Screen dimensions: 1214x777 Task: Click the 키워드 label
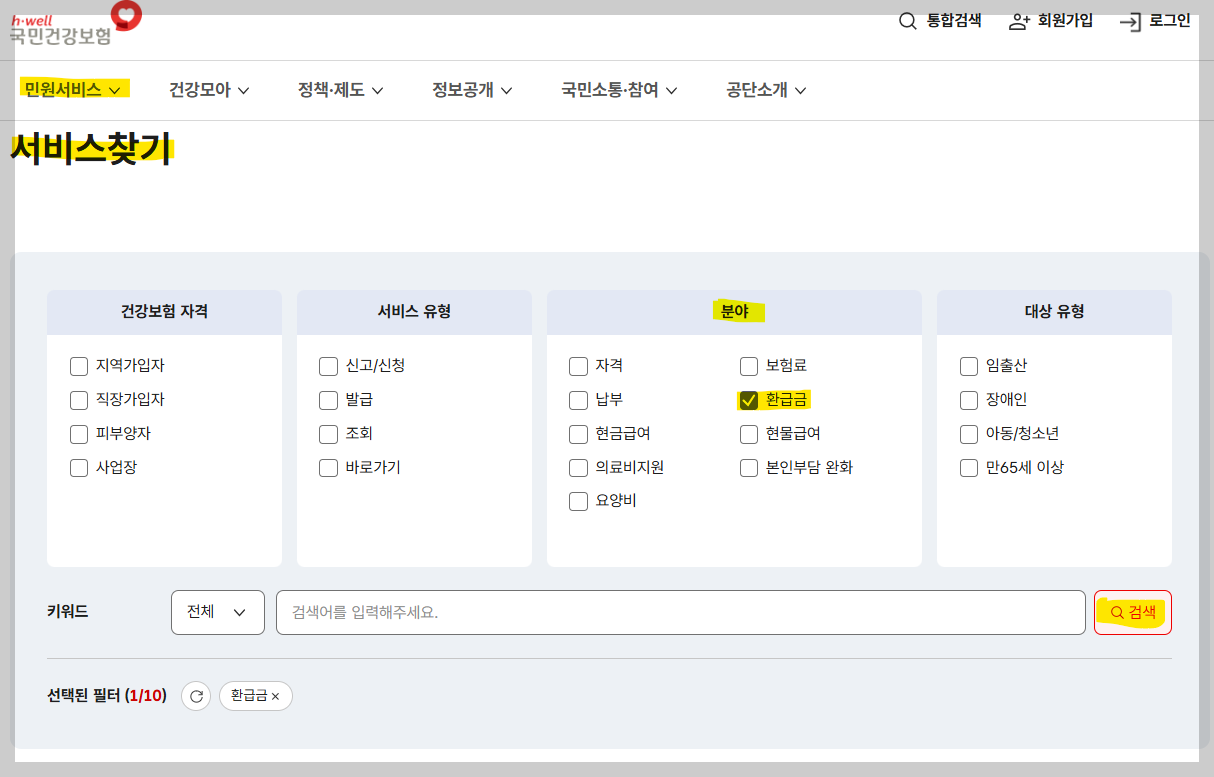pyautogui.click(x=68, y=612)
